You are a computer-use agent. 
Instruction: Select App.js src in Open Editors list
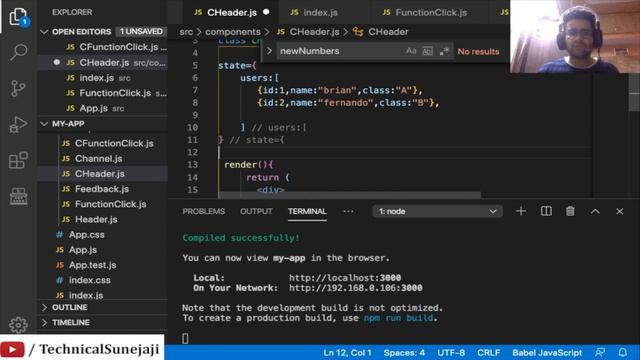pos(103,108)
